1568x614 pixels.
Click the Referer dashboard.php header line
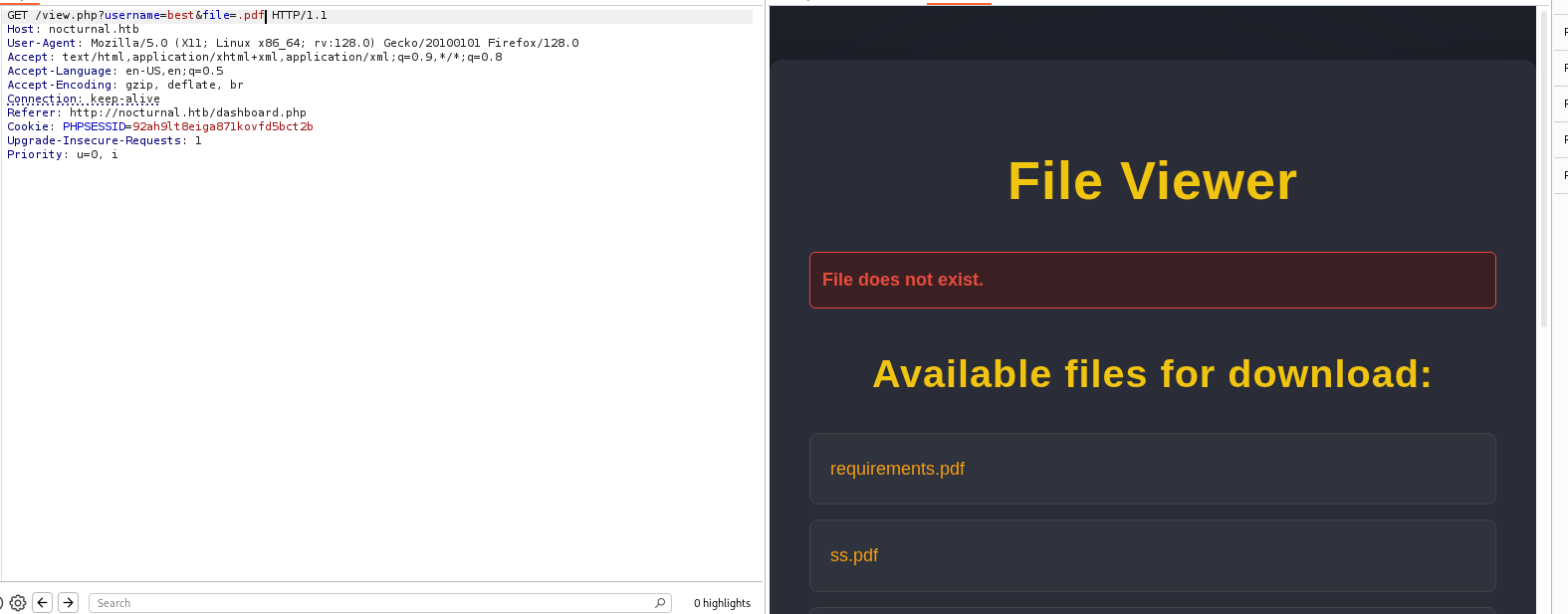156,113
